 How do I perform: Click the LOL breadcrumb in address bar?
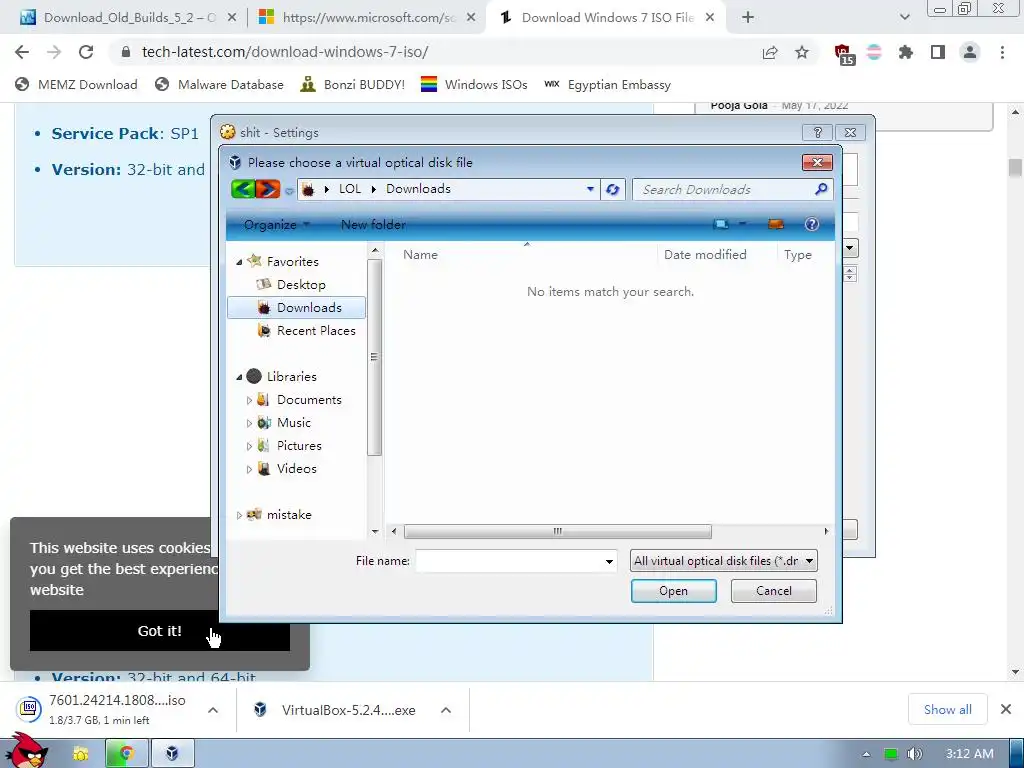point(349,189)
